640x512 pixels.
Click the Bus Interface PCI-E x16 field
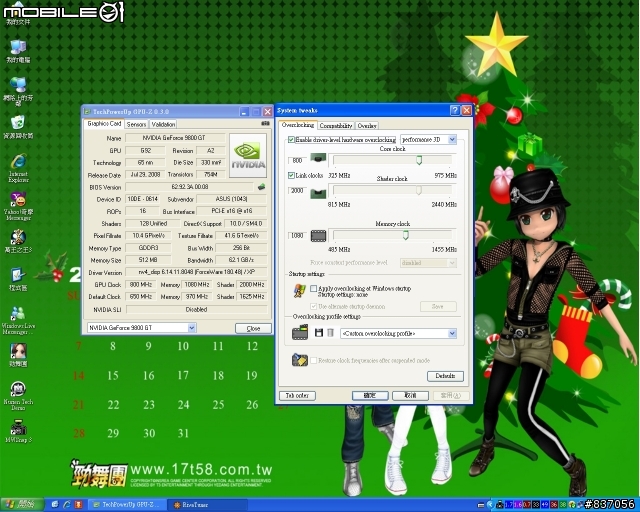click(231, 211)
